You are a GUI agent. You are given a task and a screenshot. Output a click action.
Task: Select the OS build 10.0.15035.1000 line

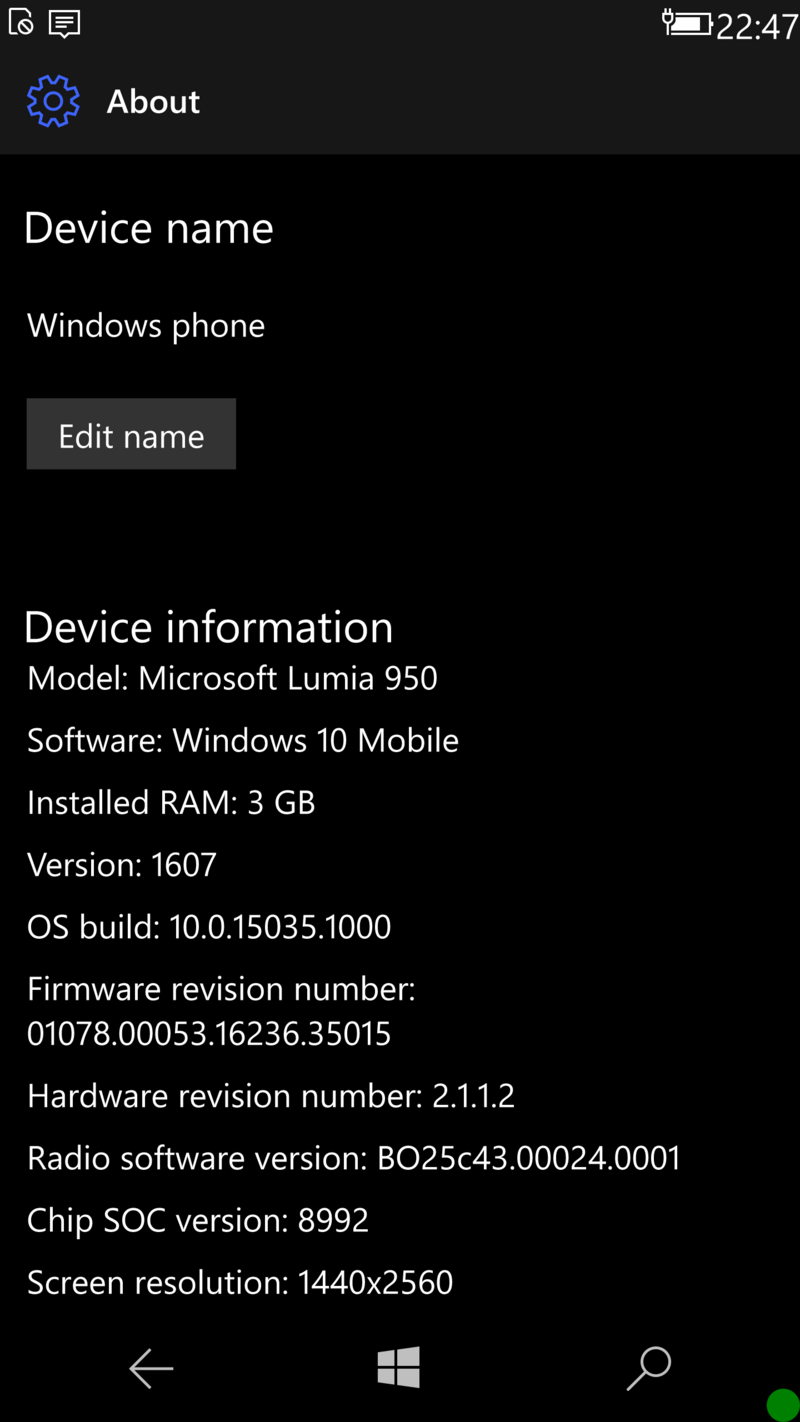click(x=209, y=927)
